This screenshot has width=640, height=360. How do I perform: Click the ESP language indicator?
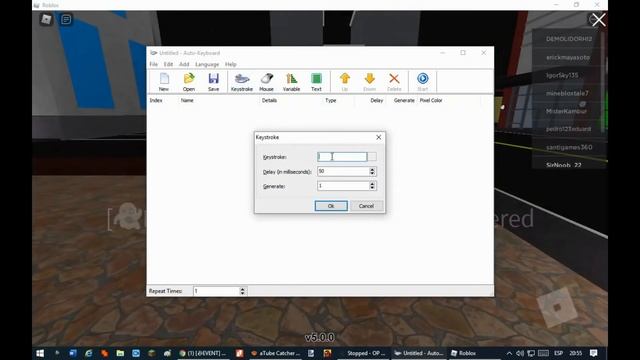click(x=558, y=353)
